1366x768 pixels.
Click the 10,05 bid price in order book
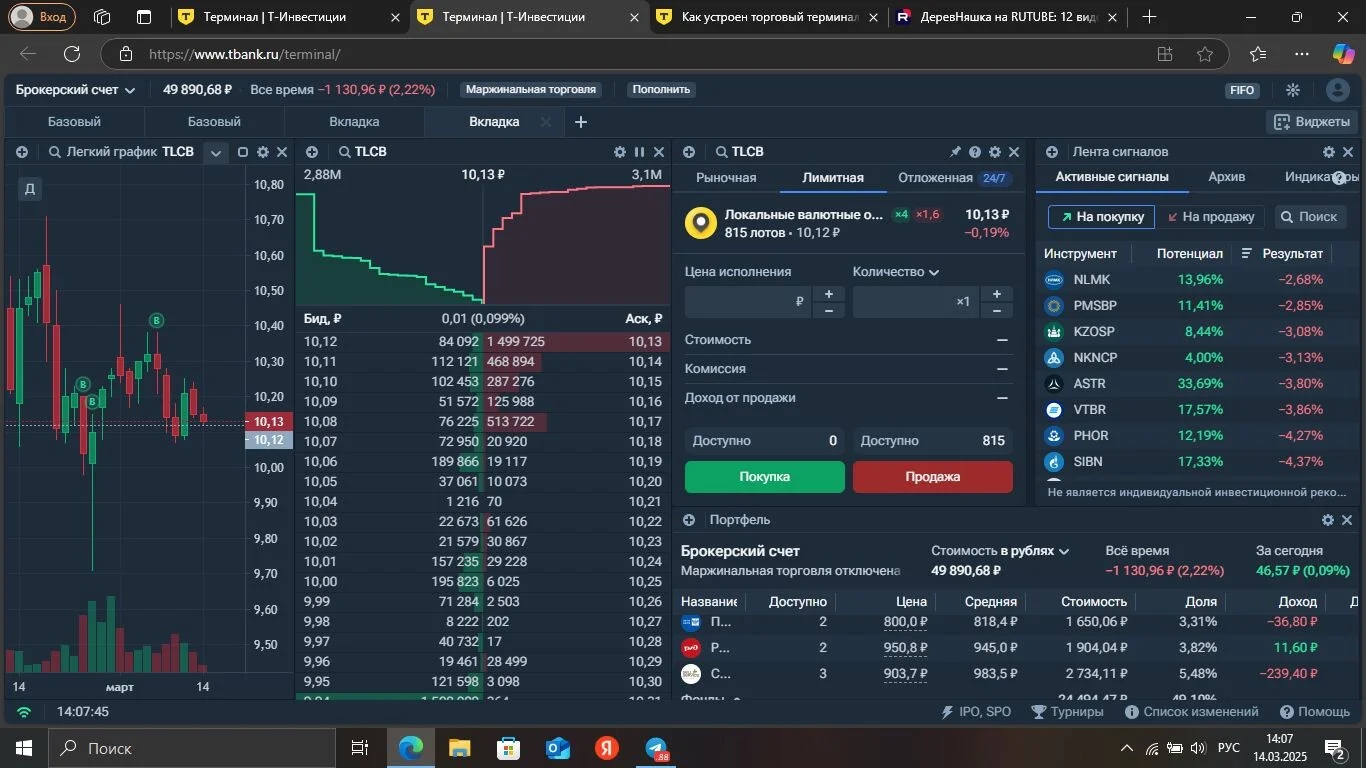click(320, 482)
